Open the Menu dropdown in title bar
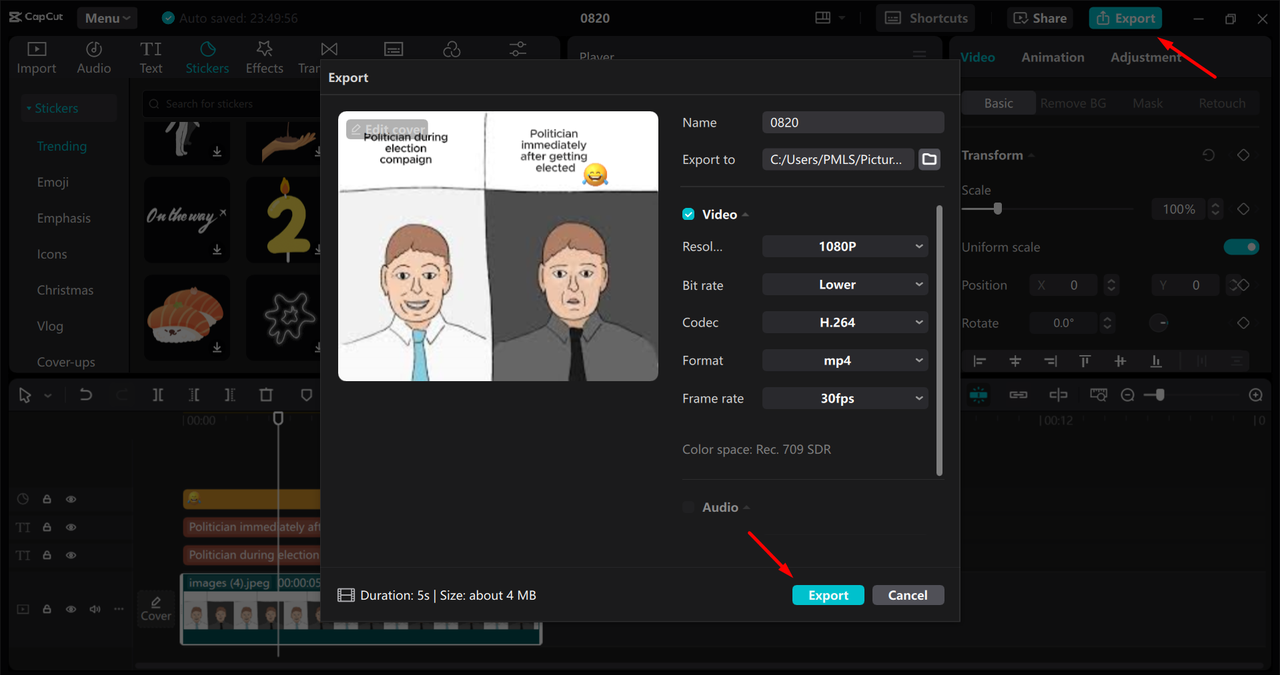 point(108,18)
